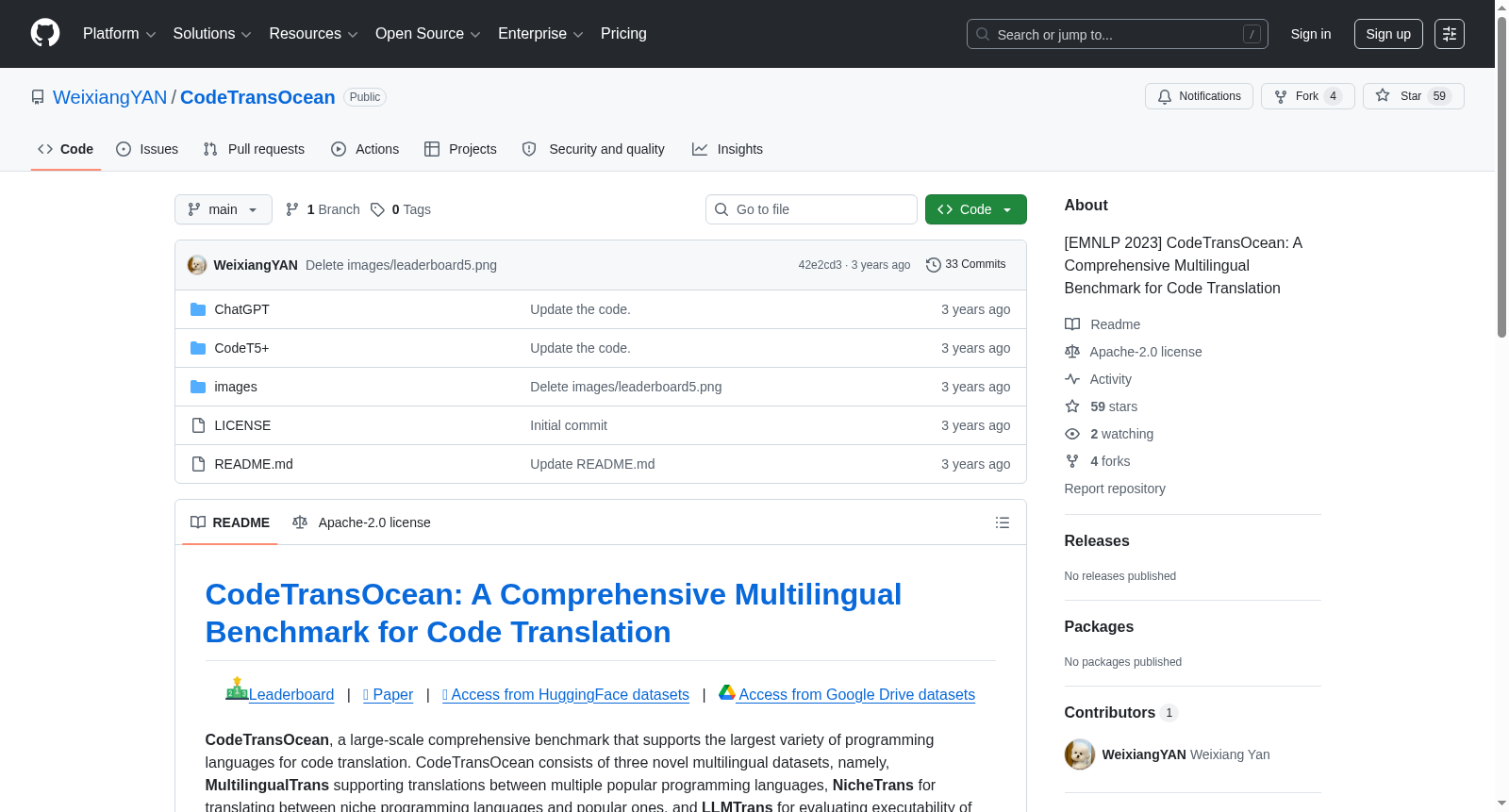Open the Insights tab
The height and width of the screenshot is (812, 1509).
727,149
